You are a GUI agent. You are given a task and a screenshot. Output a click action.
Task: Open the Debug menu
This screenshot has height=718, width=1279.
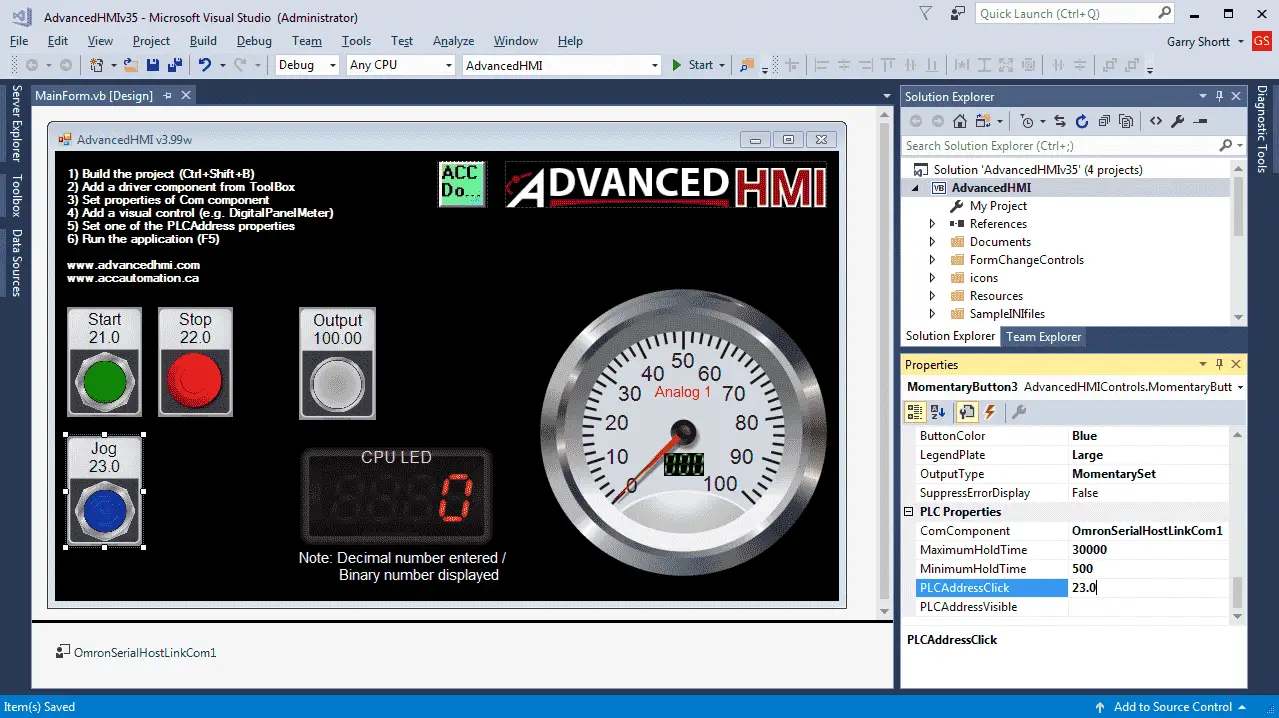click(254, 41)
